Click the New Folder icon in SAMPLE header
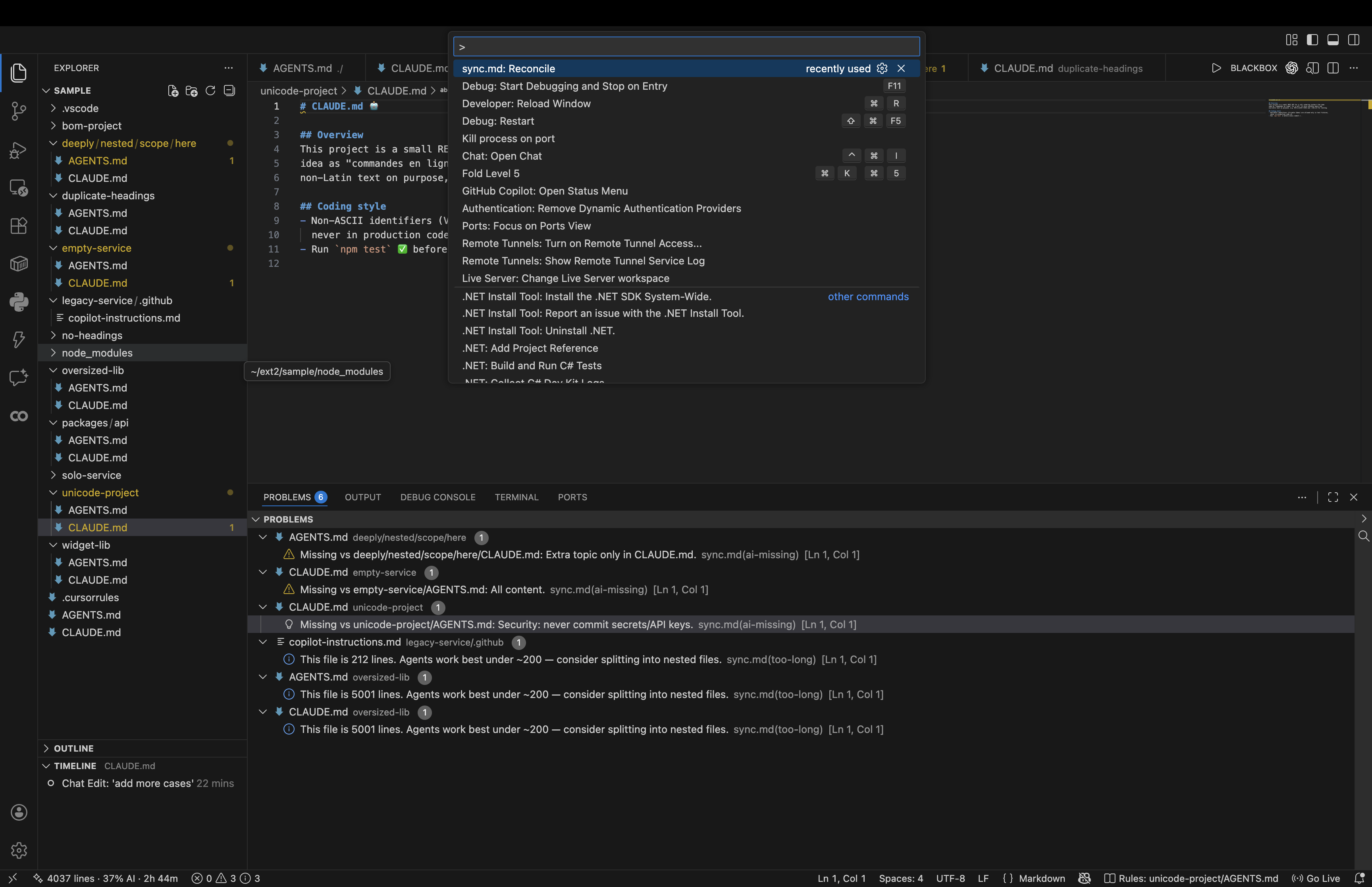Viewport: 1372px width, 887px height. pyautogui.click(x=192, y=91)
